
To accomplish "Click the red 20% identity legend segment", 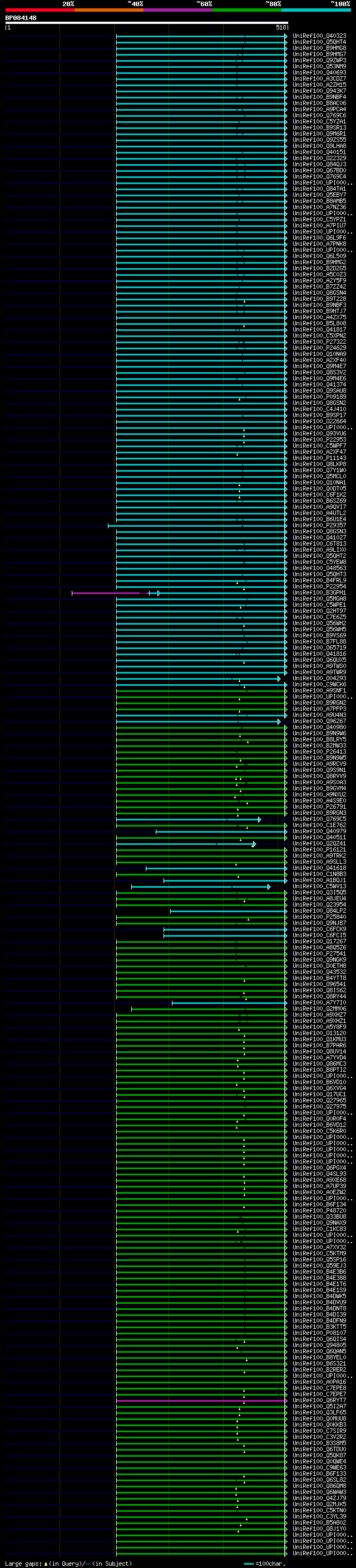I will click(x=40, y=10).
